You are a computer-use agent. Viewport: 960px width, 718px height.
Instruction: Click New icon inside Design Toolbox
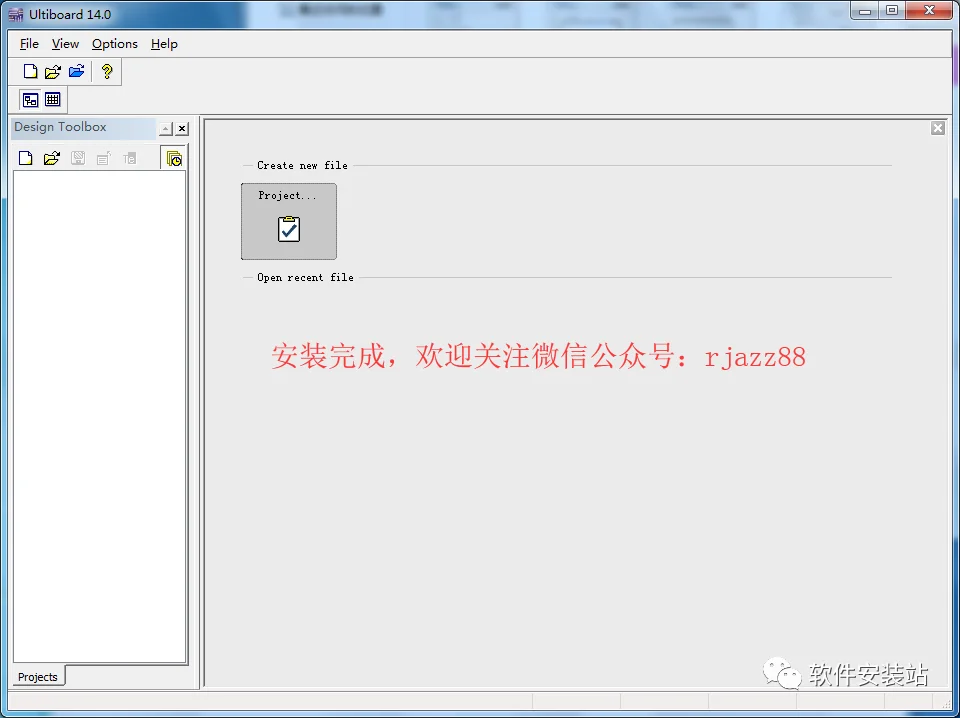point(26,159)
